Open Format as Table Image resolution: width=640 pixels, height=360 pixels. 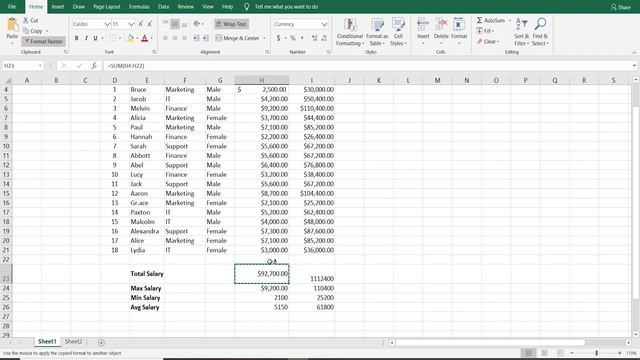(377, 32)
